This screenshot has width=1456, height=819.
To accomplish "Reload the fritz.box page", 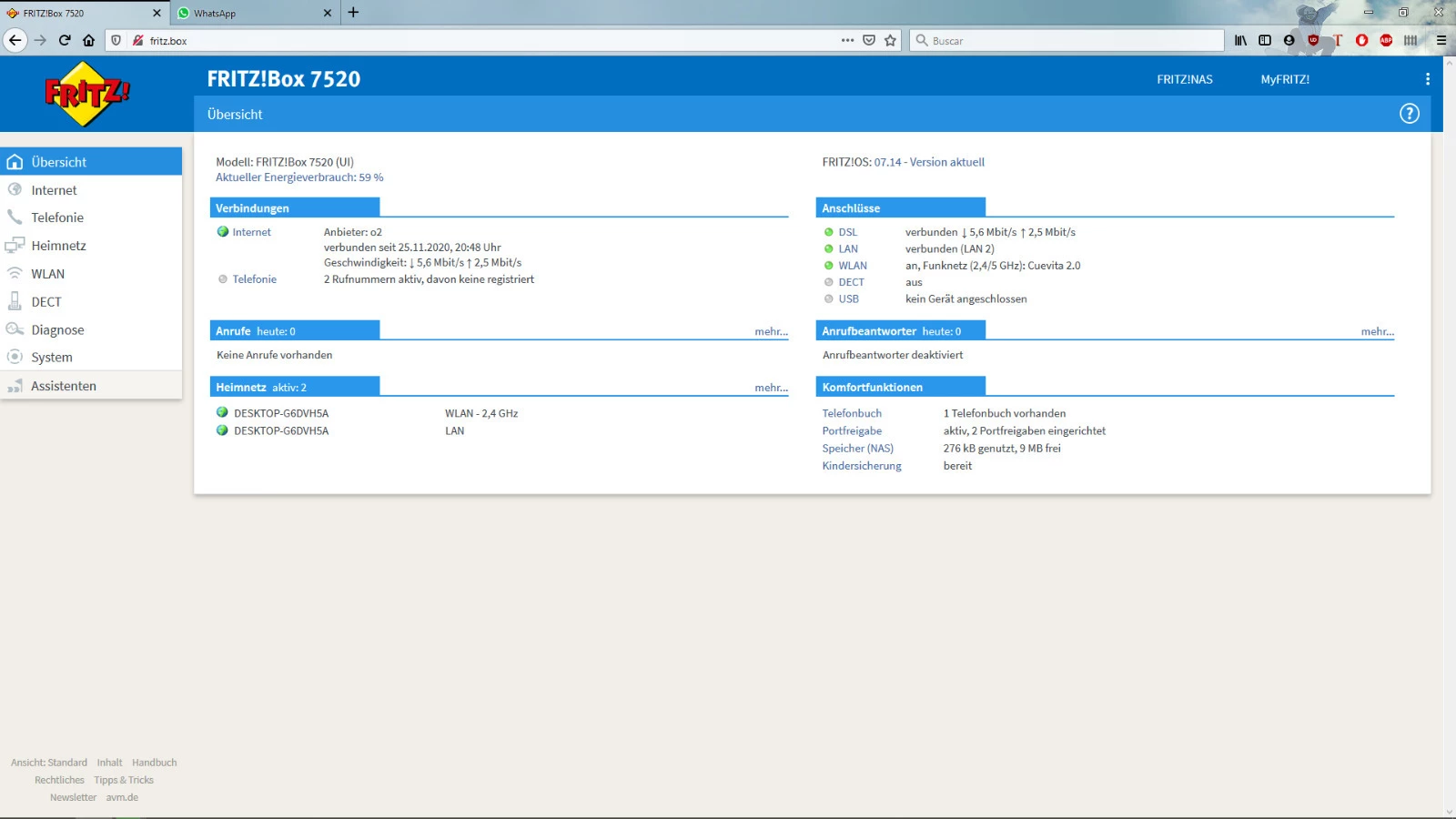I will [65, 40].
